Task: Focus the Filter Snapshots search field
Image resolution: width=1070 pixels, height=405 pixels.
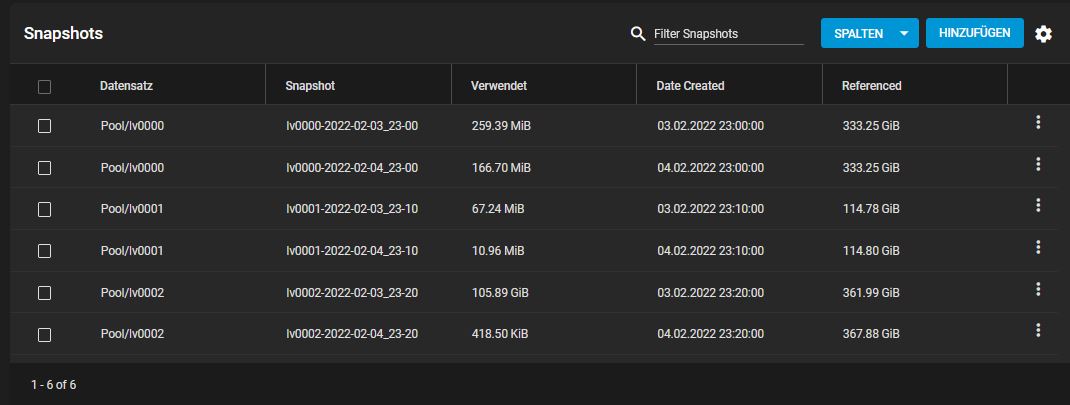Action: [728, 34]
